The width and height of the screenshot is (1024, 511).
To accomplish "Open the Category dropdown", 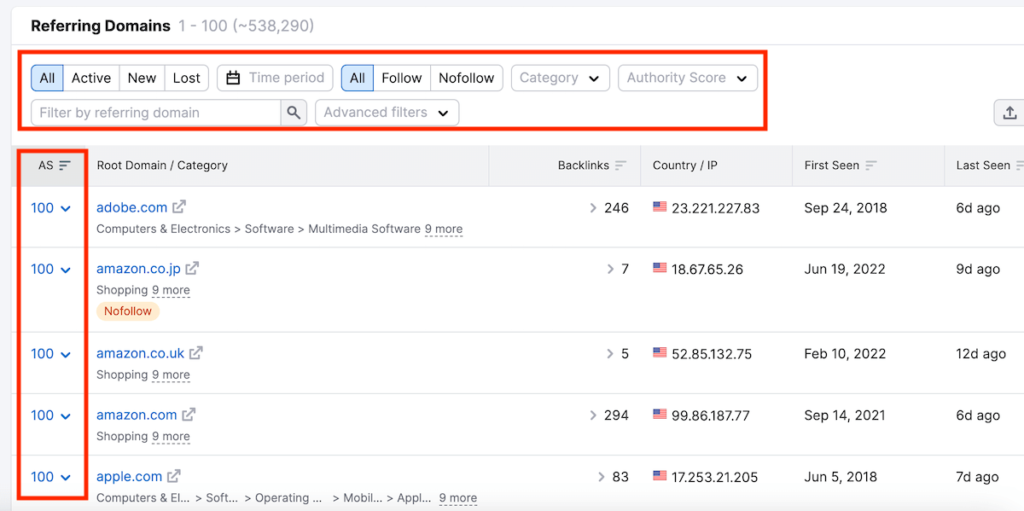I will (x=559, y=78).
